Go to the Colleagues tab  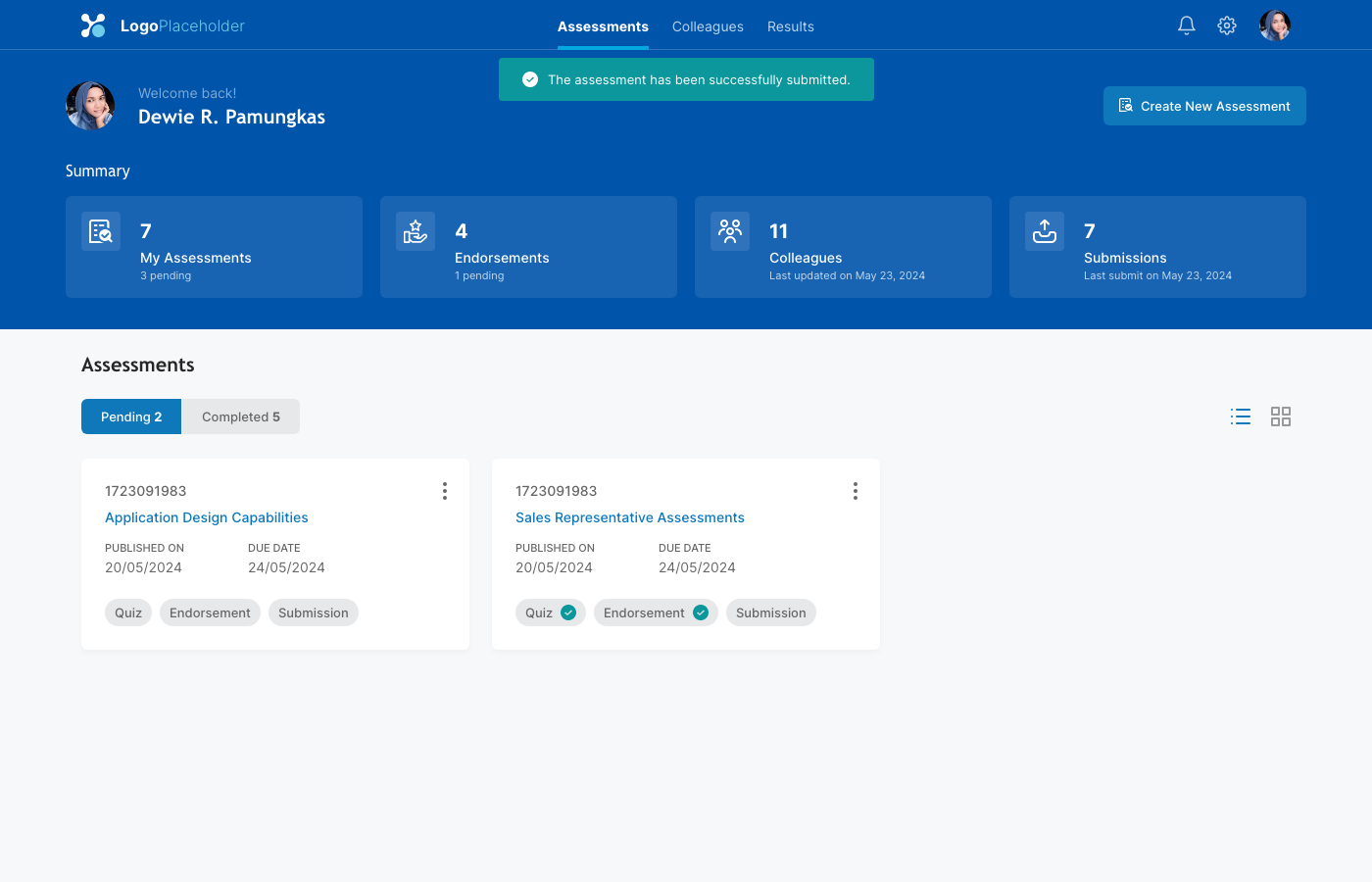pyautogui.click(x=708, y=26)
